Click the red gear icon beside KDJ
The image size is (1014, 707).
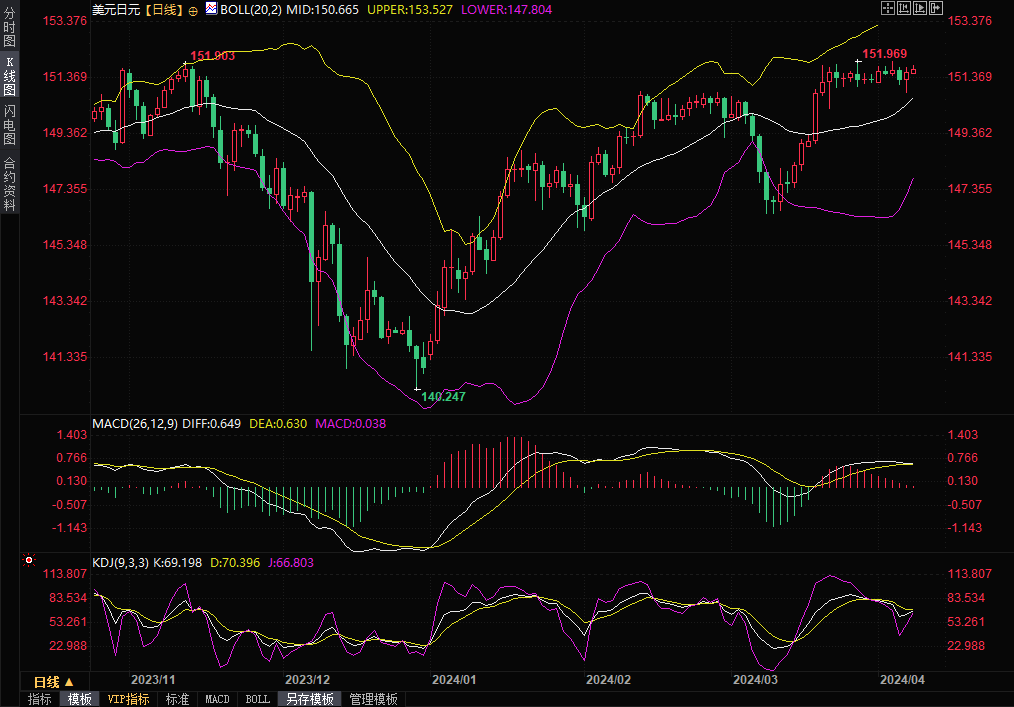click(x=29, y=561)
